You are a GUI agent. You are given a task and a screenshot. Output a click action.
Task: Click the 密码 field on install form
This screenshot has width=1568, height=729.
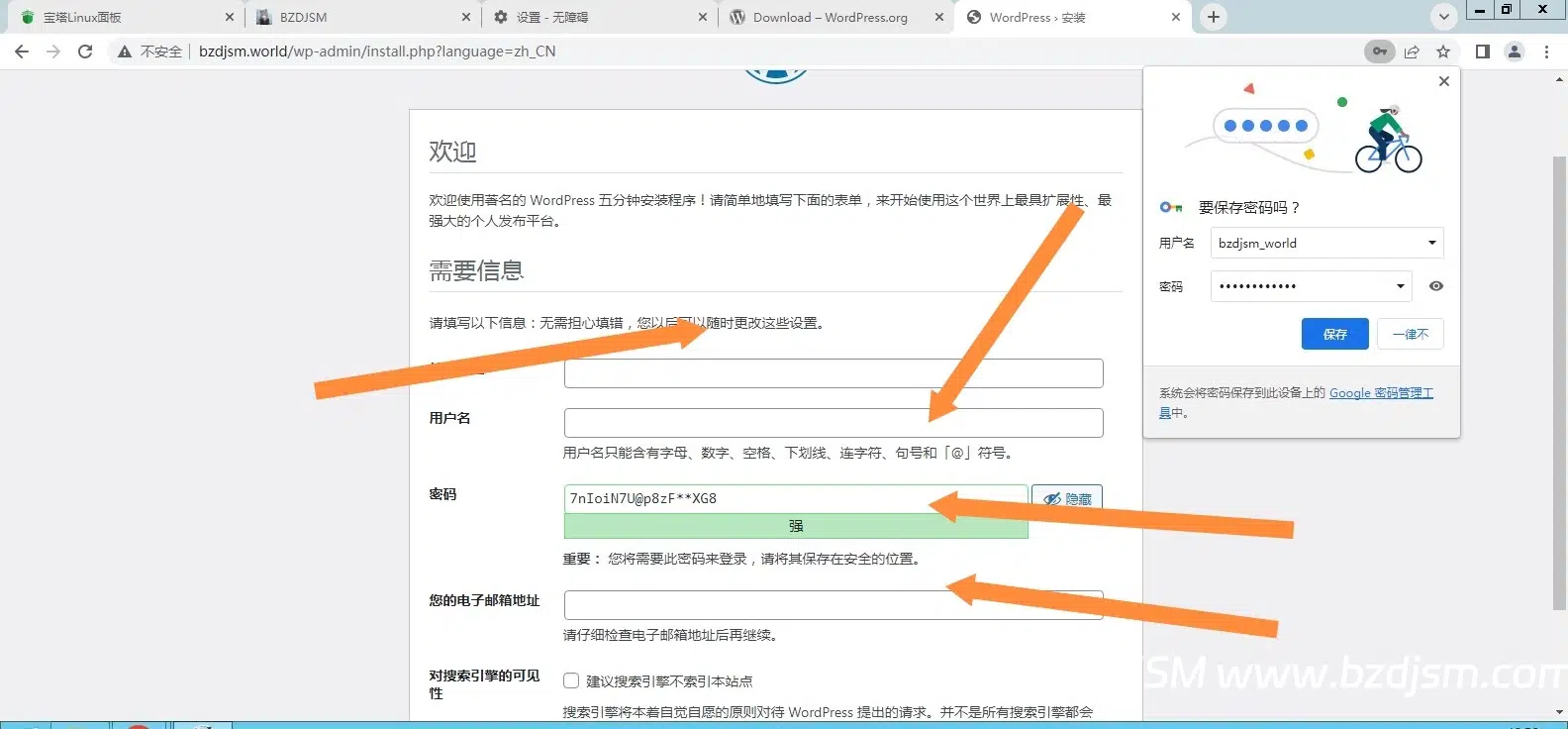coord(796,498)
